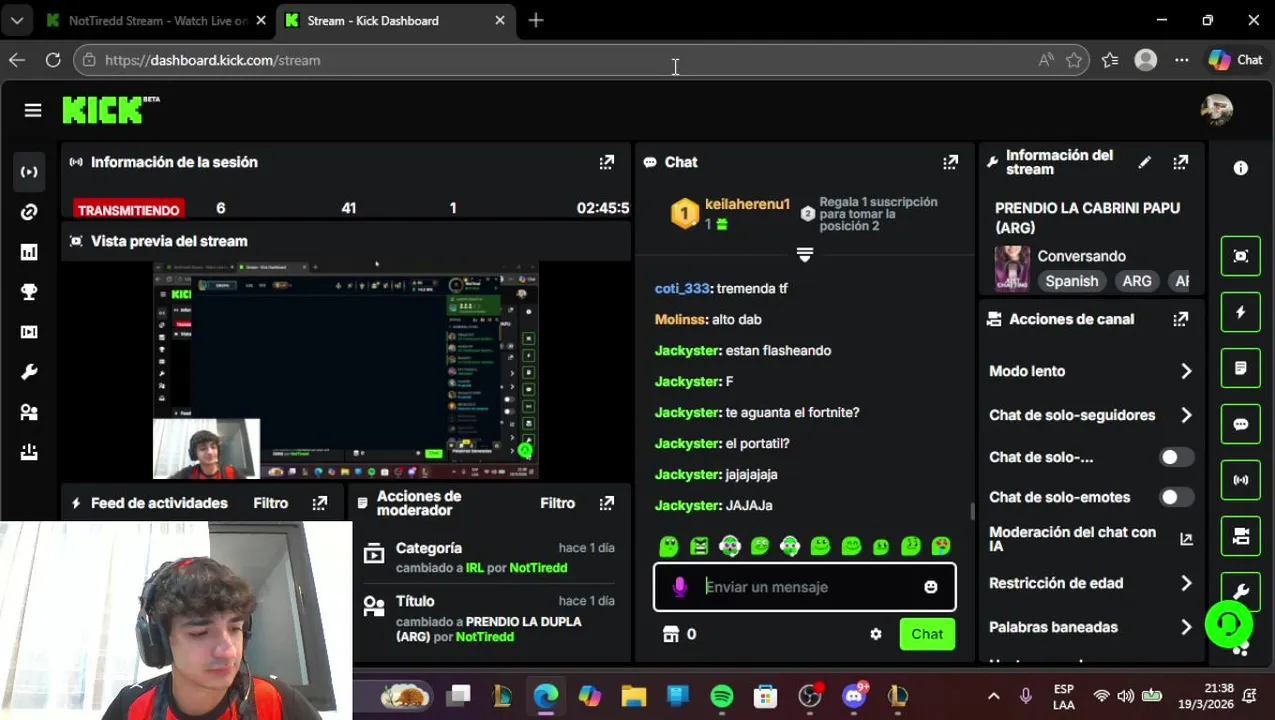Expand Restricción de edad options

1091,583
